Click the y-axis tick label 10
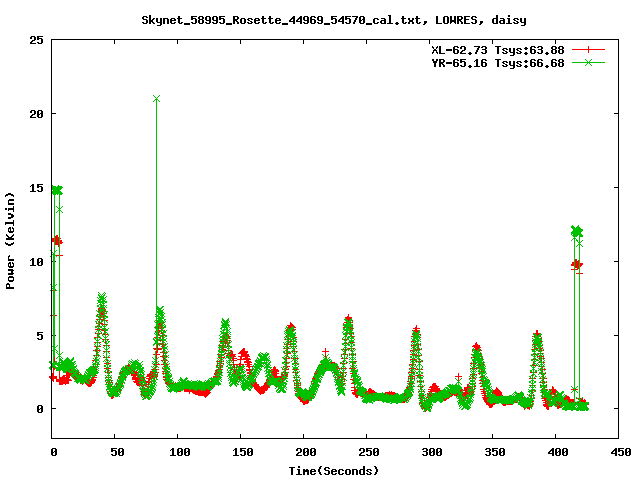Screen dimensions: 640x480 36,262
